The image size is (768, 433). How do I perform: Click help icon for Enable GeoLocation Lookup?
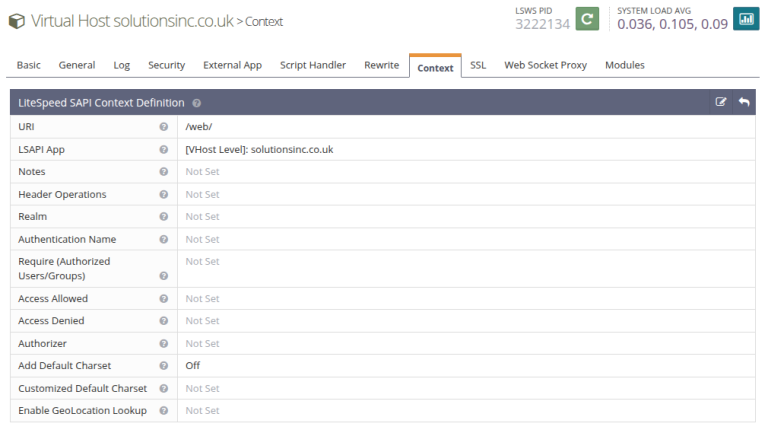pyautogui.click(x=163, y=411)
